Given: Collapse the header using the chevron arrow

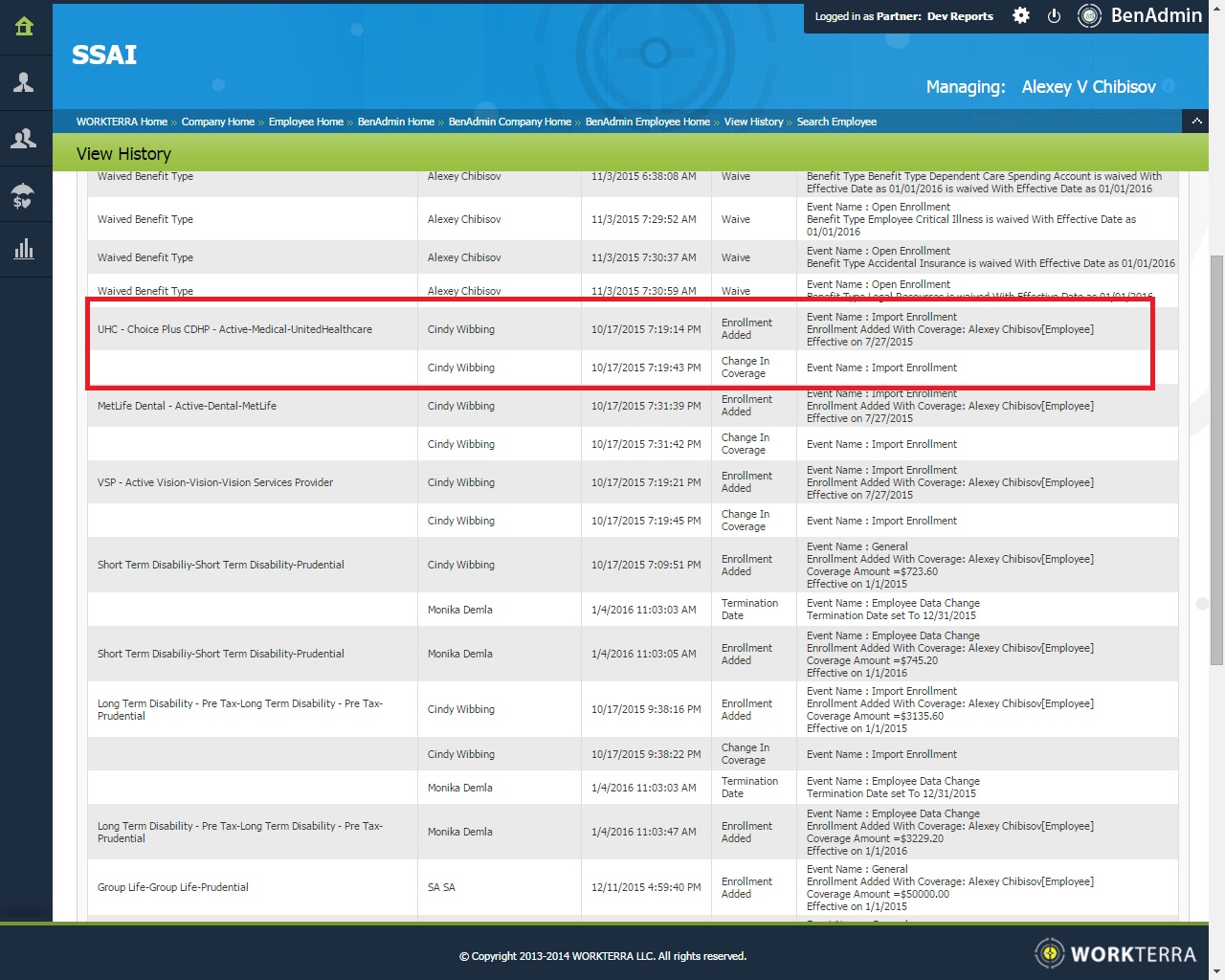Looking at the screenshot, I should [x=1196, y=122].
